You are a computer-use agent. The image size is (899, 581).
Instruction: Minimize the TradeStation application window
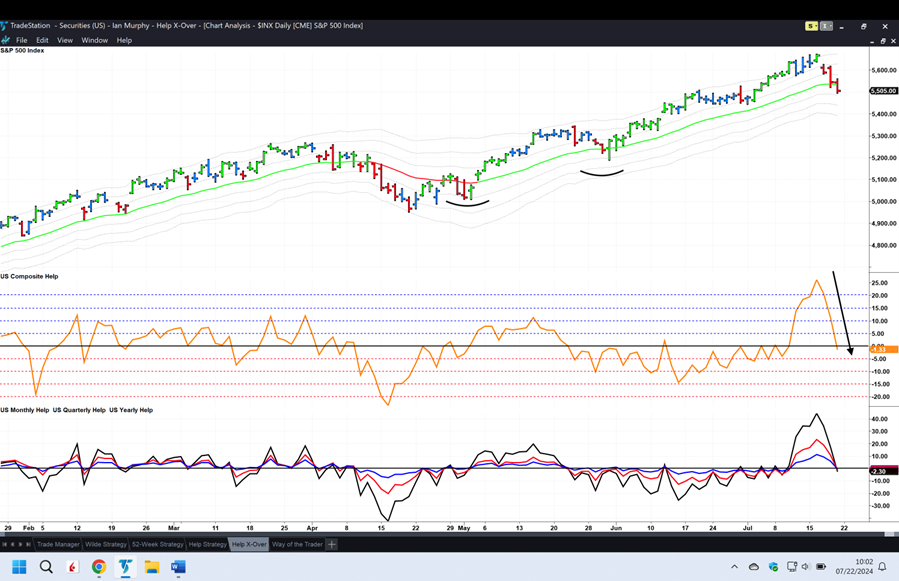(x=842, y=26)
